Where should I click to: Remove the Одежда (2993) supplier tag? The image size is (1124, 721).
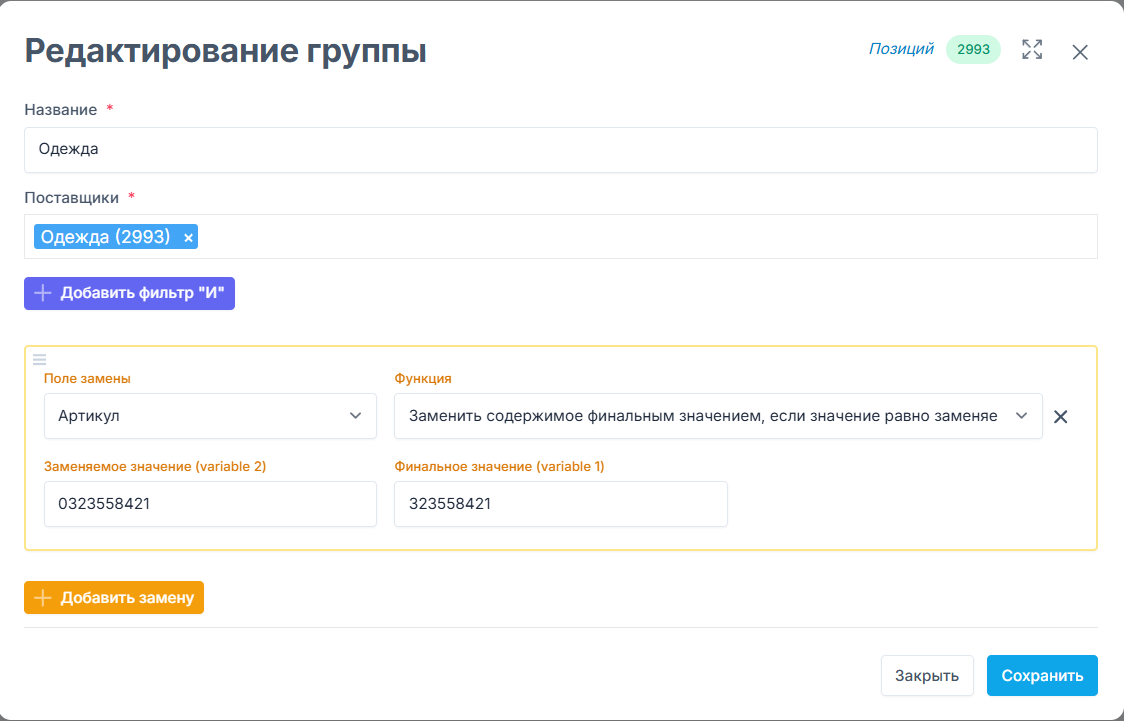click(188, 237)
